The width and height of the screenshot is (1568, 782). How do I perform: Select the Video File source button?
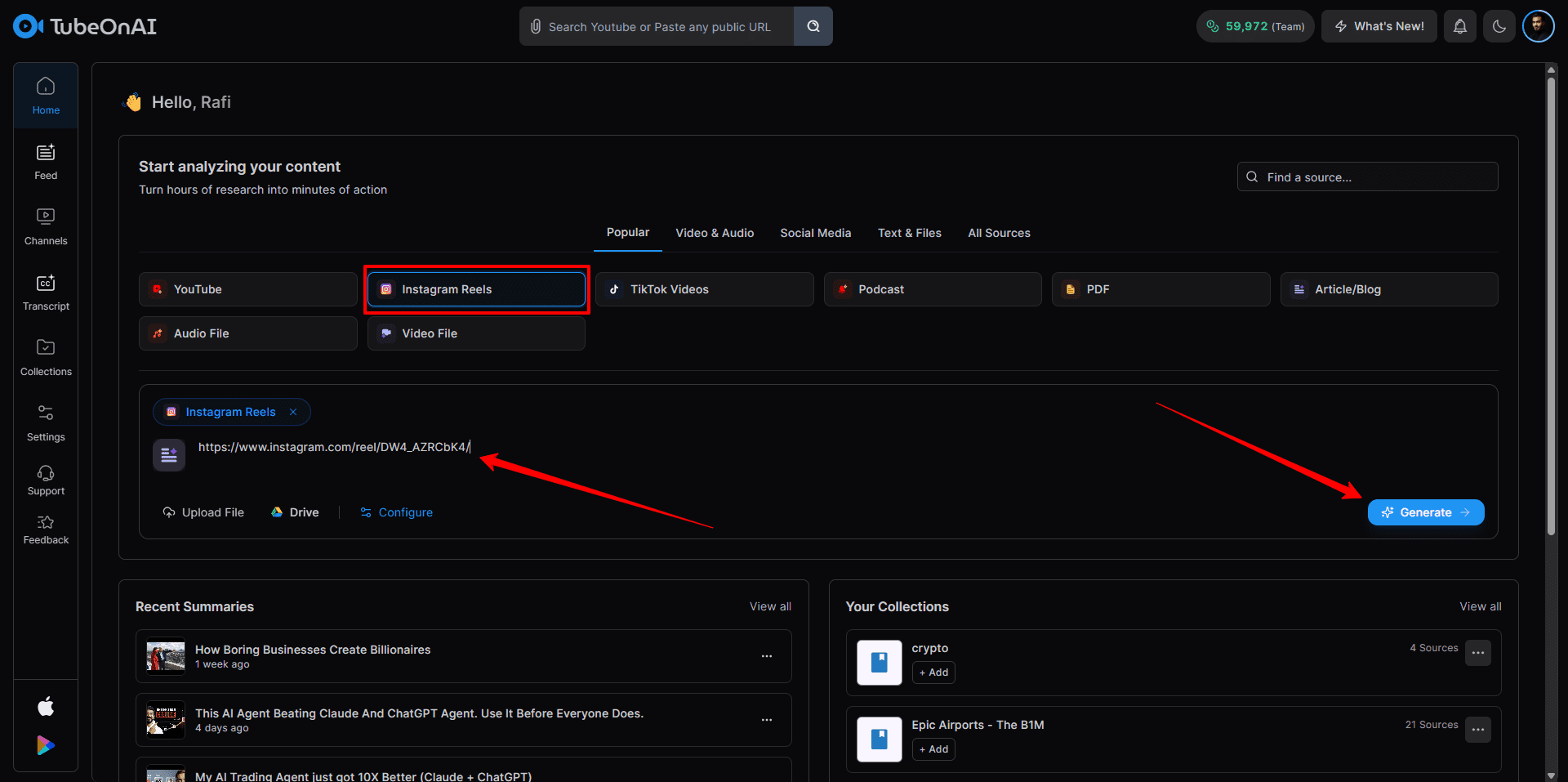(476, 333)
